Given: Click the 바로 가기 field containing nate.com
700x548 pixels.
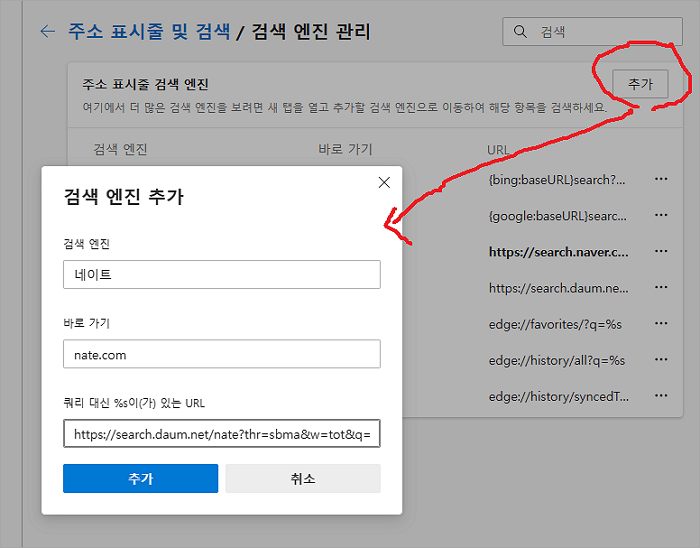Looking at the screenshot, I should 221,354.
